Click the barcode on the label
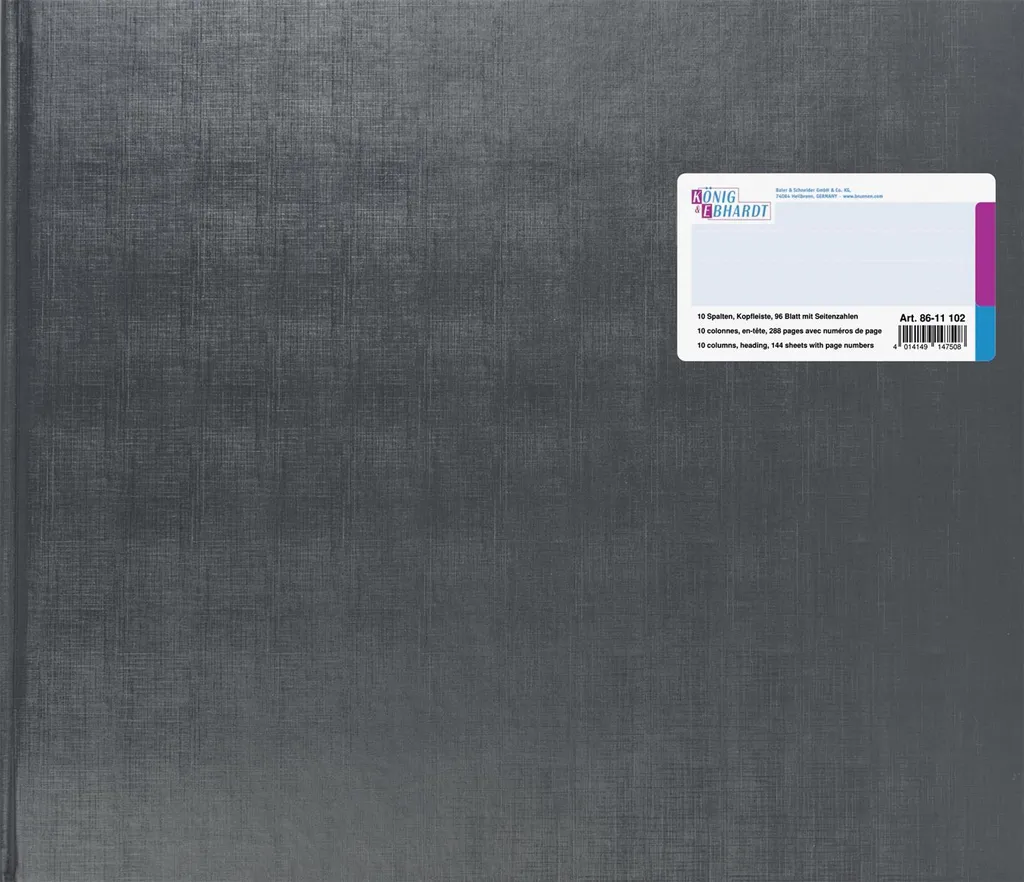This screenshot has height=882, width=1024. pos(930,339)
